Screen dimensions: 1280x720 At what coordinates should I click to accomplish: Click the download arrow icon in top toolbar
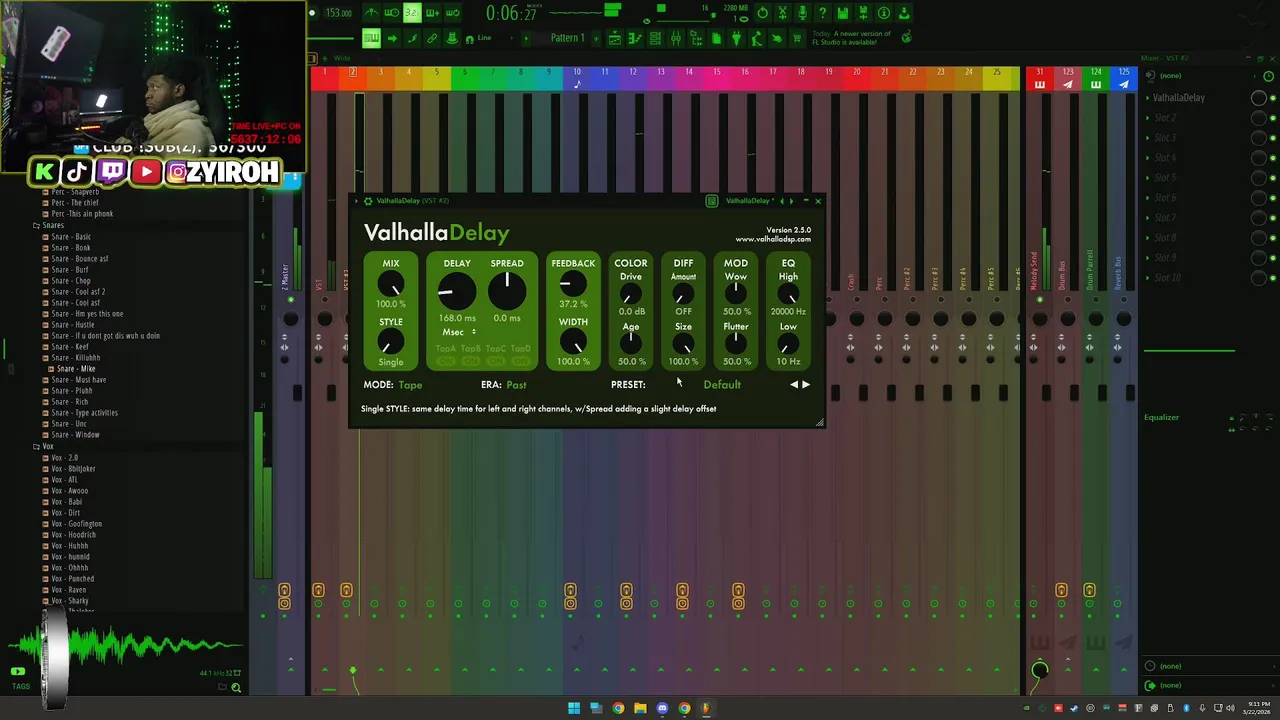(x=904, y=13)
